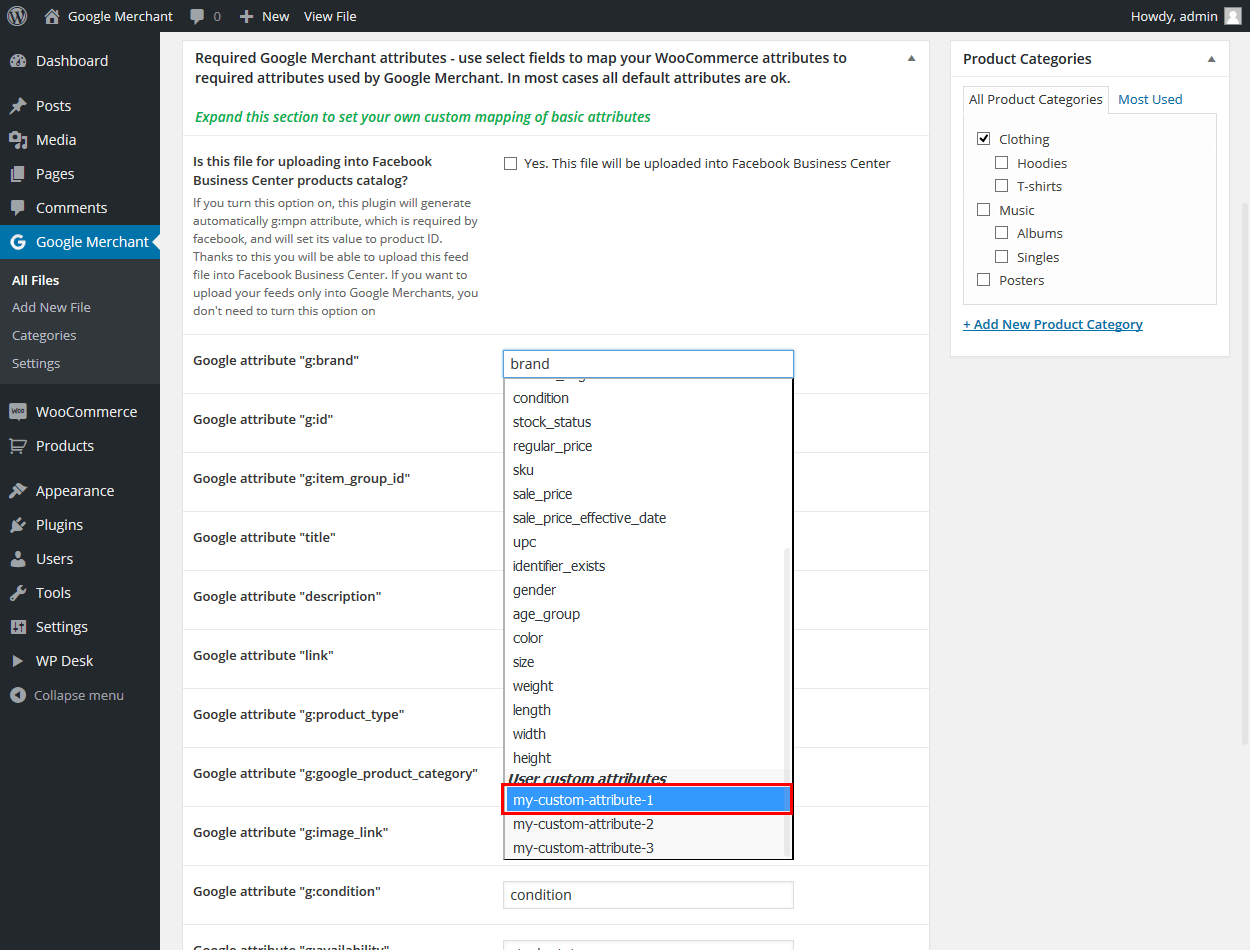Screen dimensions: 1250x950
Task: Choose my-custom-attribute-1 from dropdown list
Action: [648, 800]
